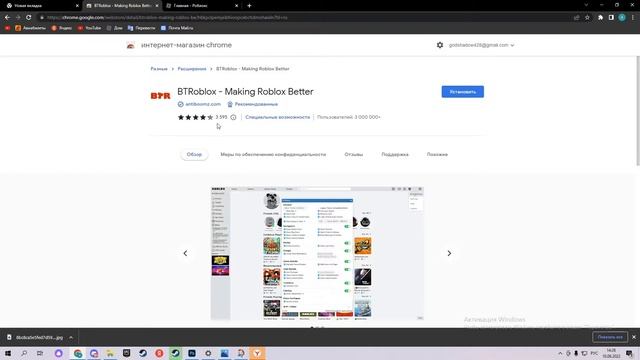The image size is (640, 360).
Task: Go back using the browser back arrow
Action: (x=7, y=18)
